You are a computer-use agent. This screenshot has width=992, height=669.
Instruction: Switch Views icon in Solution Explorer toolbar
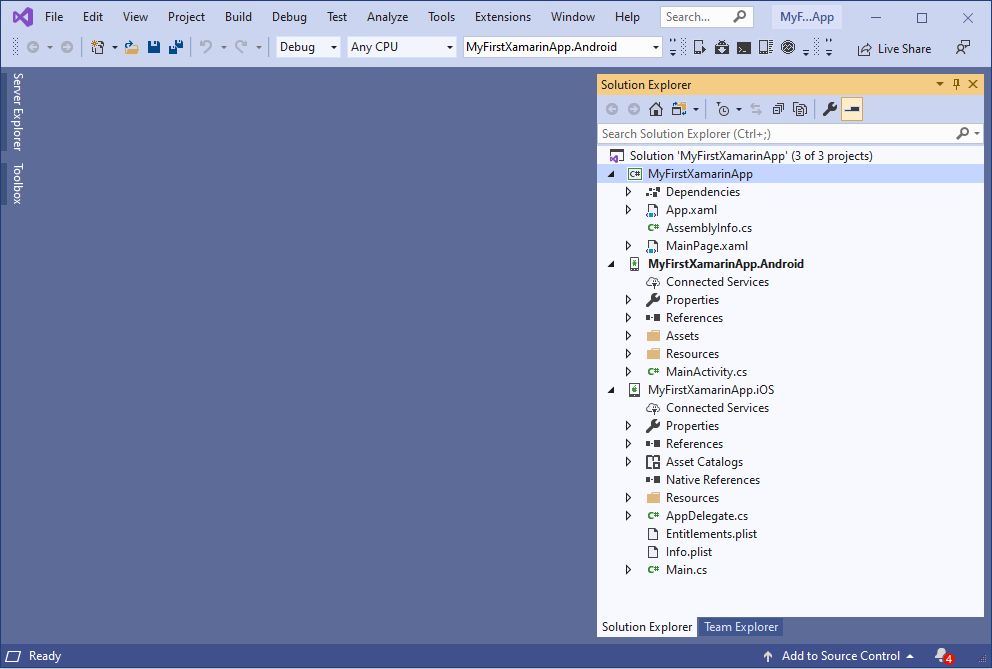(679, 109)
